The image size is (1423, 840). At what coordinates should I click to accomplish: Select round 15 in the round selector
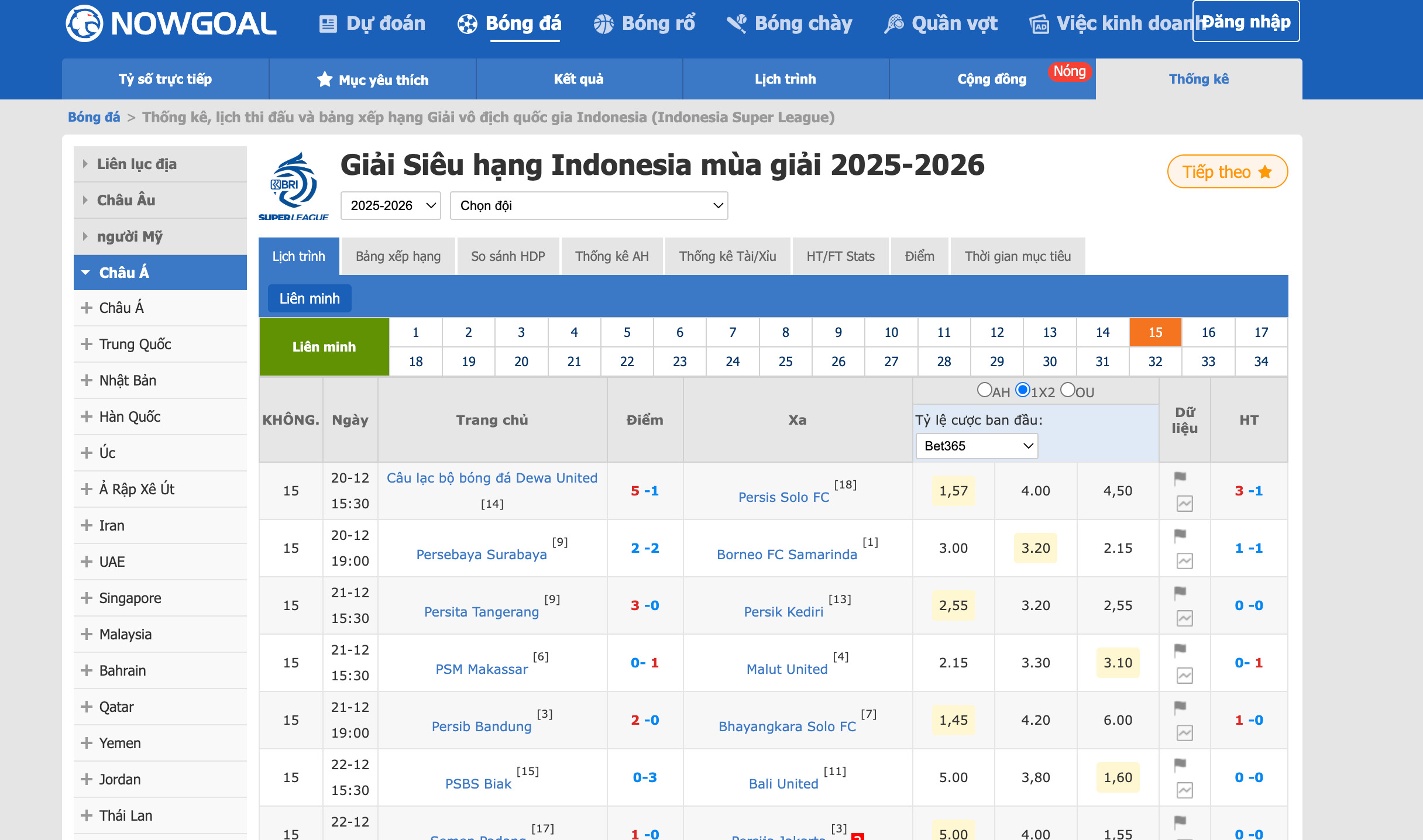click(1154, 332)
